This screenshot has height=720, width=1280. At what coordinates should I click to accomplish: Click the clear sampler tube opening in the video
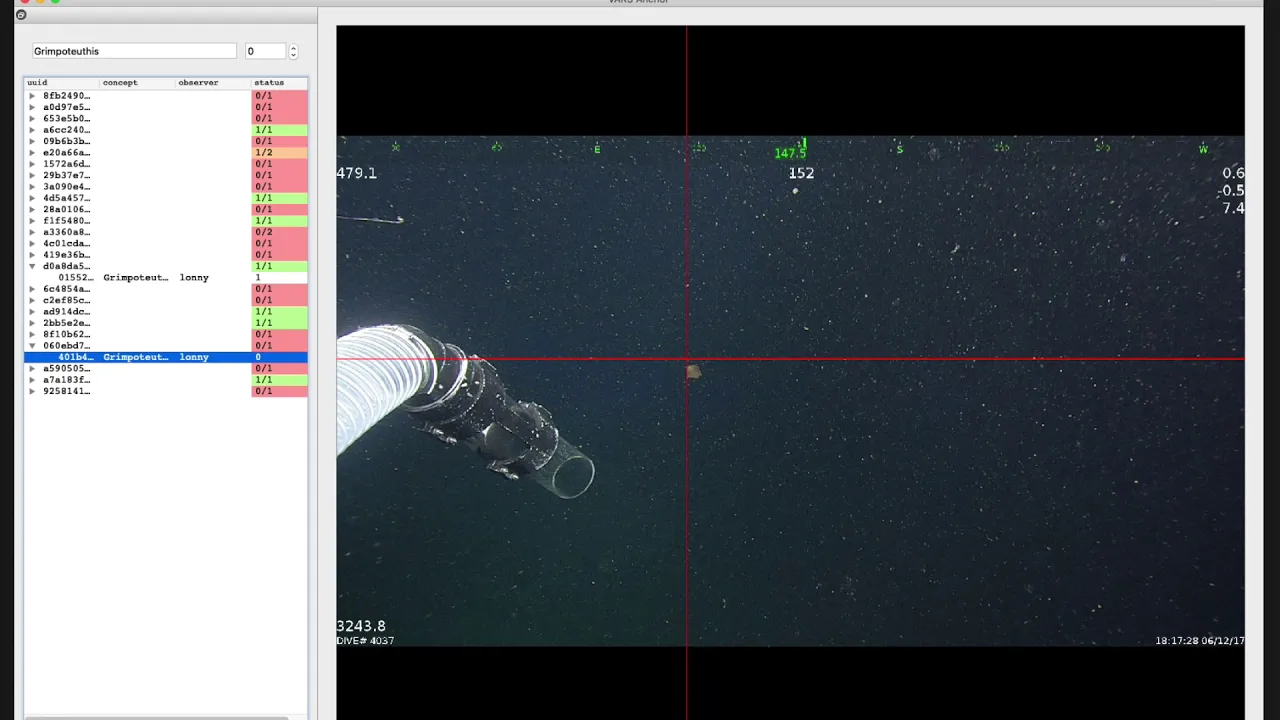click(x=574, y=477)
